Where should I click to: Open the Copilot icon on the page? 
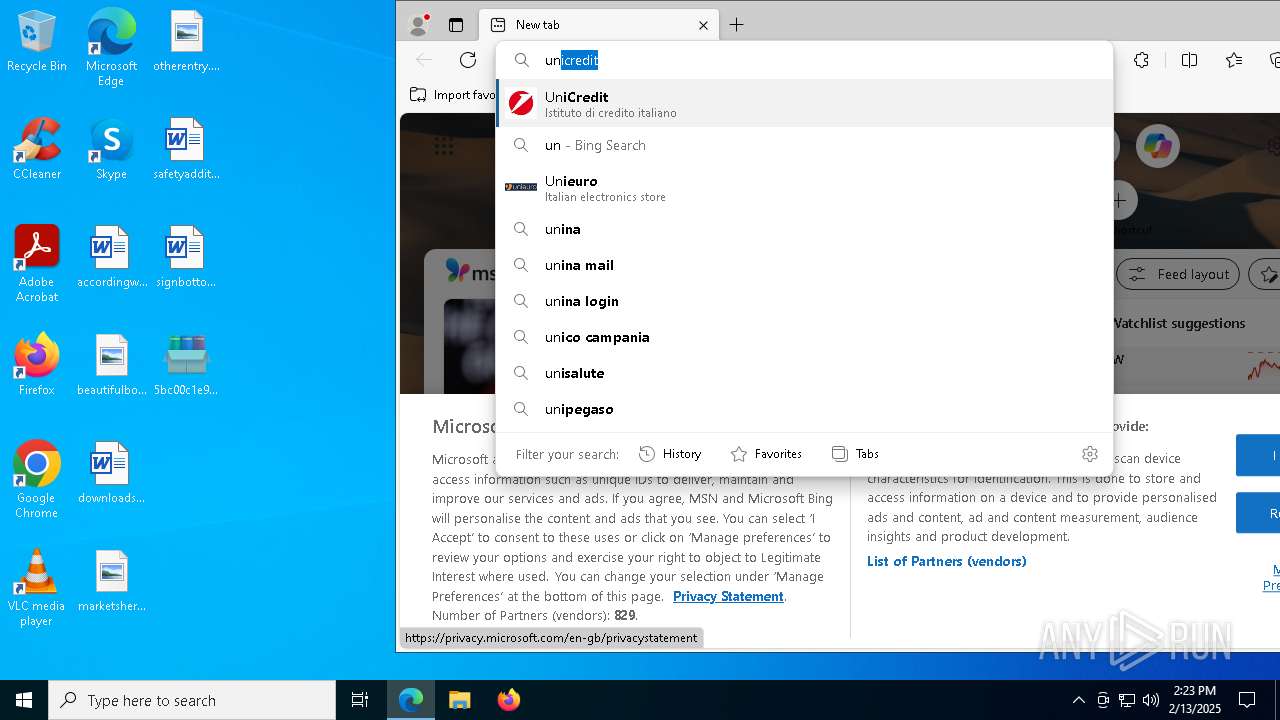[x=1158, y=146]
